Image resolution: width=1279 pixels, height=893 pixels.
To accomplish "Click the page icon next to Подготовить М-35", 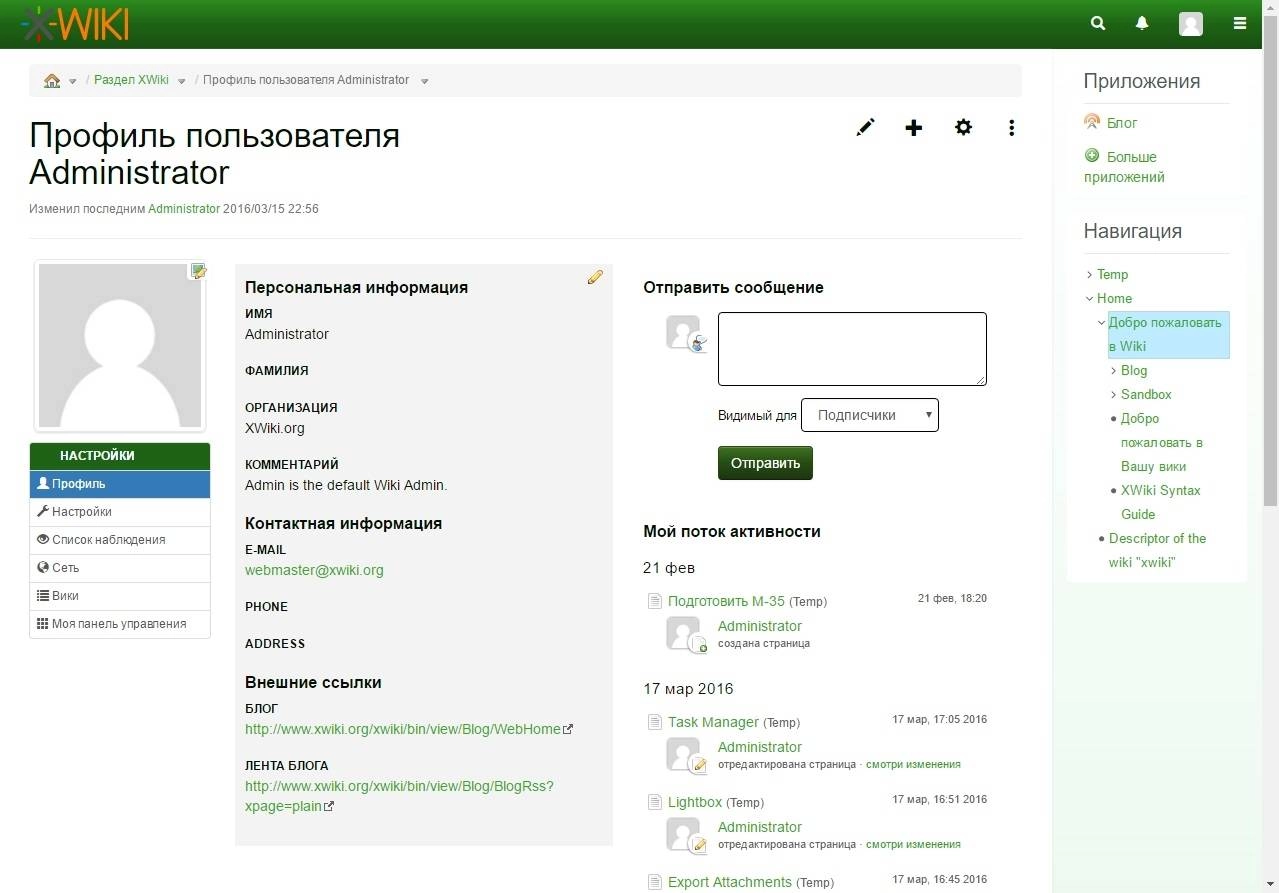I will (x=655, y=601).
